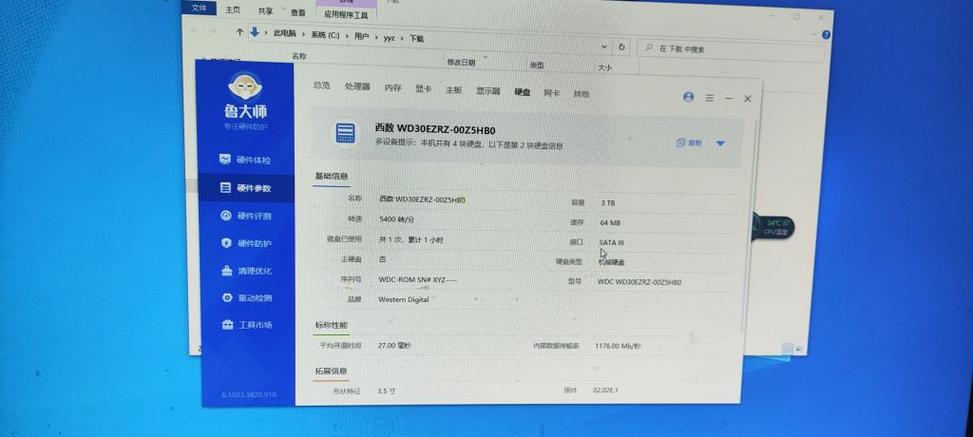Click Explorer's up-one-level arrow
This screenshot has height=437, width=973.
[x=240, y=32]
